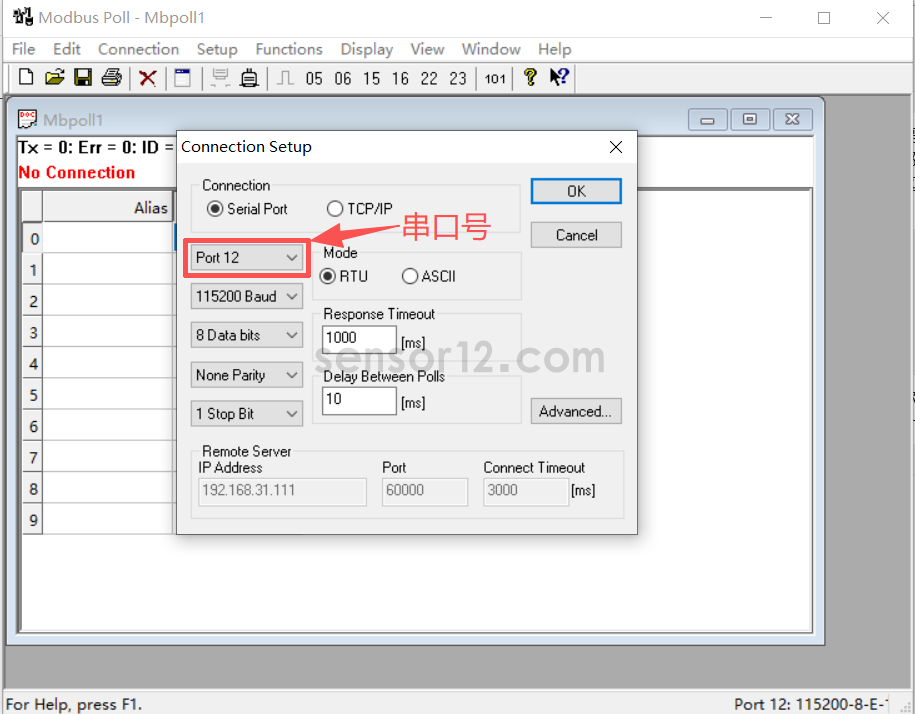Open a saved Modbus Poll file
The width and height of the screenshot is (915, 714).
54,77
